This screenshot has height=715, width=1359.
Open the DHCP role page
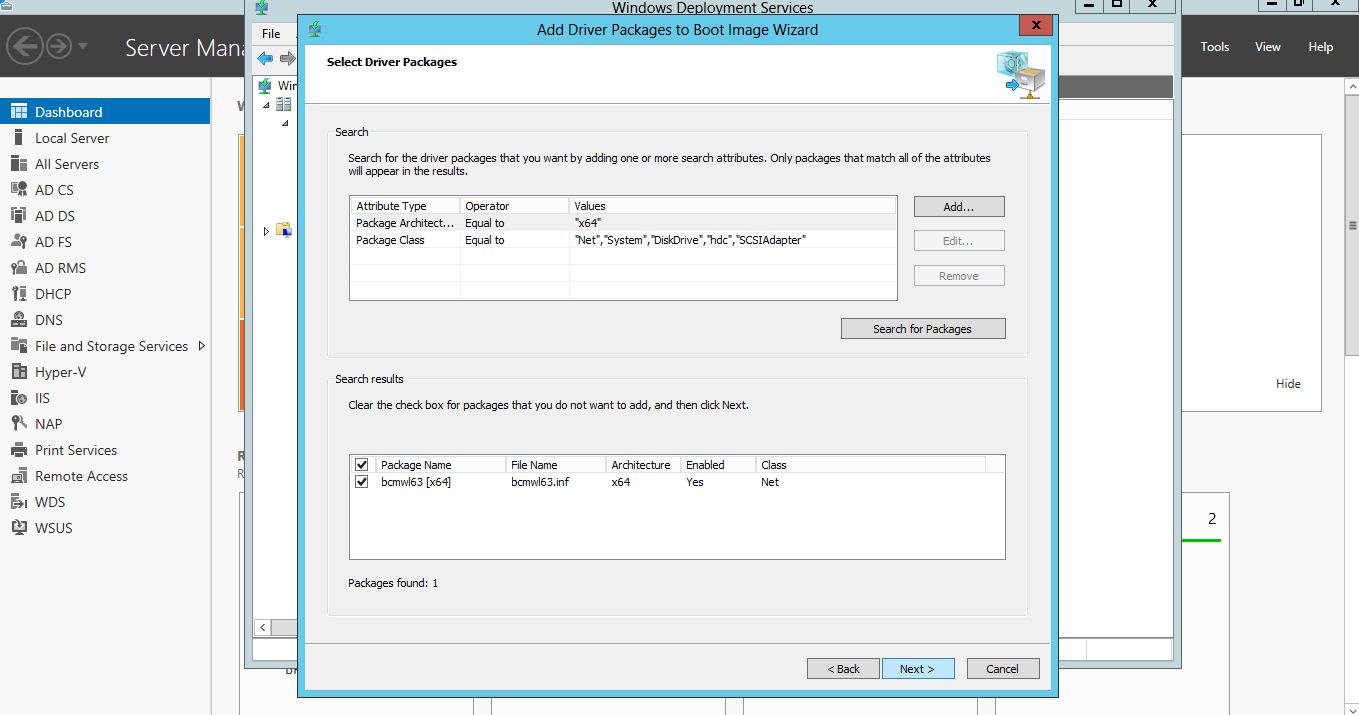click(x=105, y=294)
